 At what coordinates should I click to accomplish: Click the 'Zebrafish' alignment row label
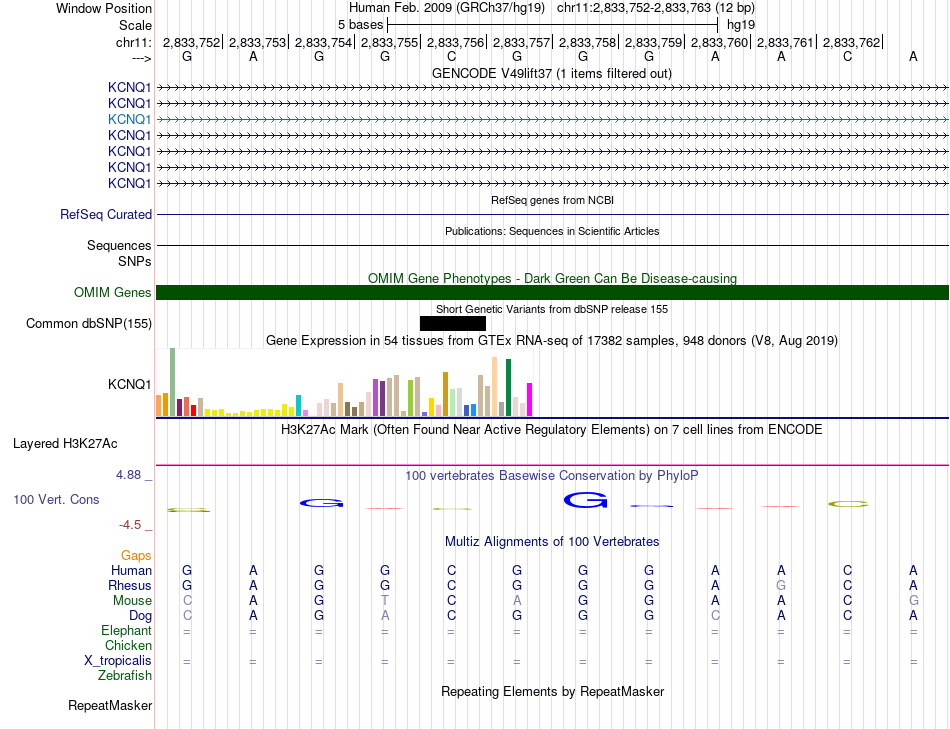(125, 676)
